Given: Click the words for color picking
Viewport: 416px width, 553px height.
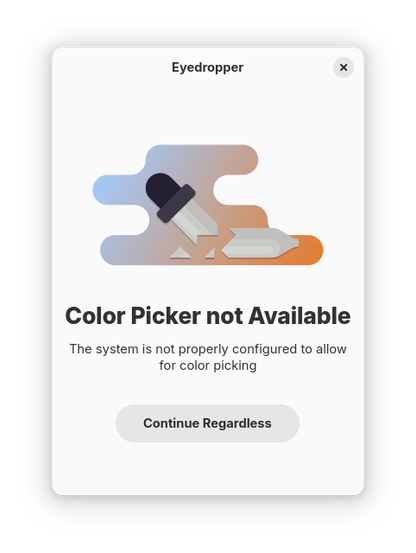Looking at the screenshot, I should tap(208, 365).
